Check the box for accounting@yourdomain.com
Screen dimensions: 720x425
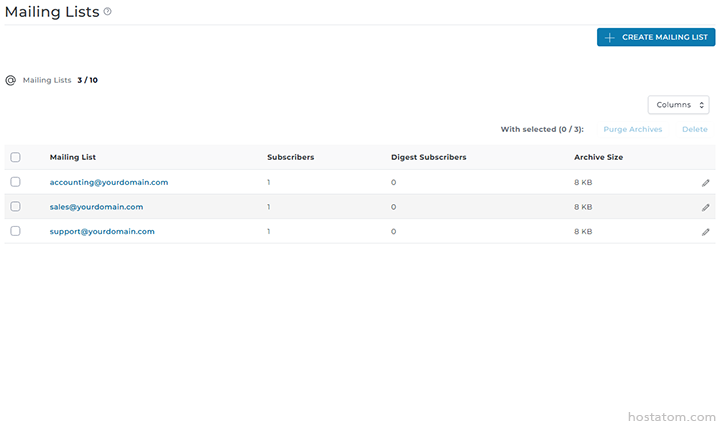coord(15,182)
